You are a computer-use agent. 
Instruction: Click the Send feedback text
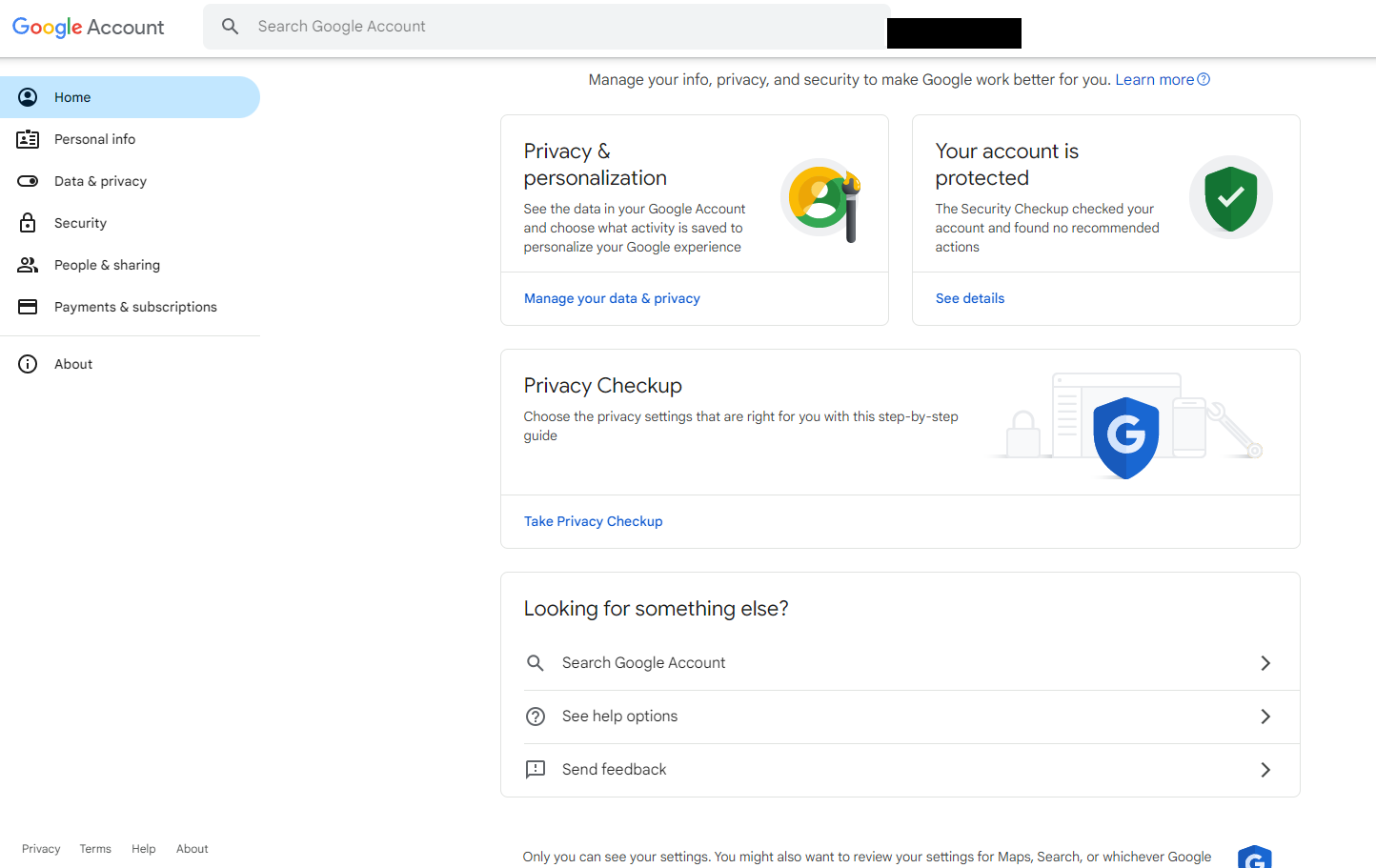(x=614, y=770)
